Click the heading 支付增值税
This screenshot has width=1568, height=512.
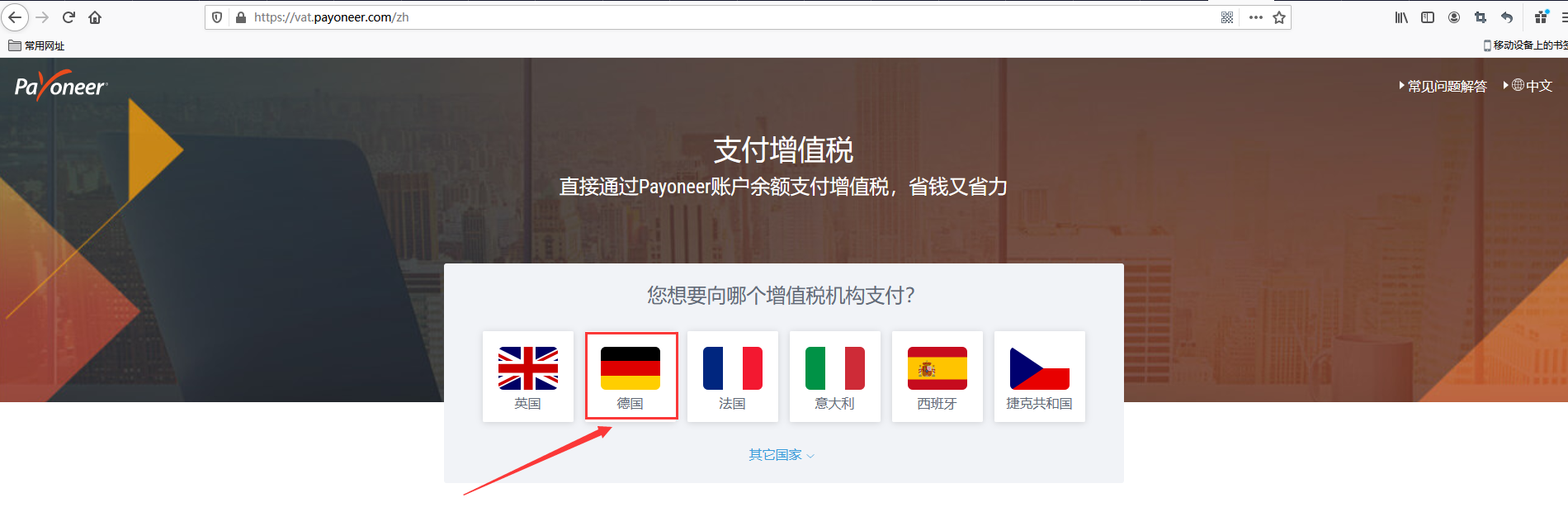[x=783, y=150]
